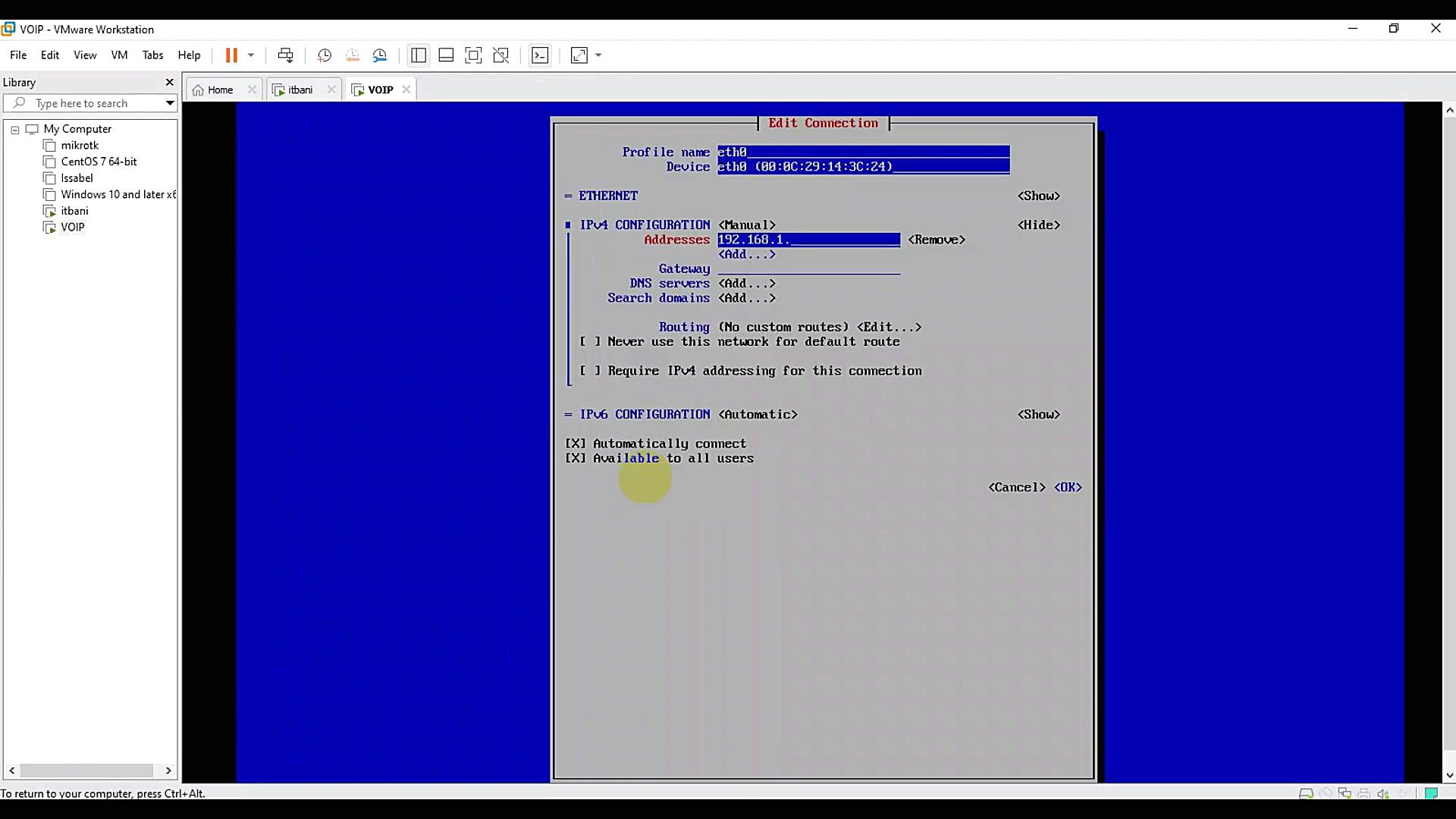
Task: Pause the running virtual machine
Action: 231,55
